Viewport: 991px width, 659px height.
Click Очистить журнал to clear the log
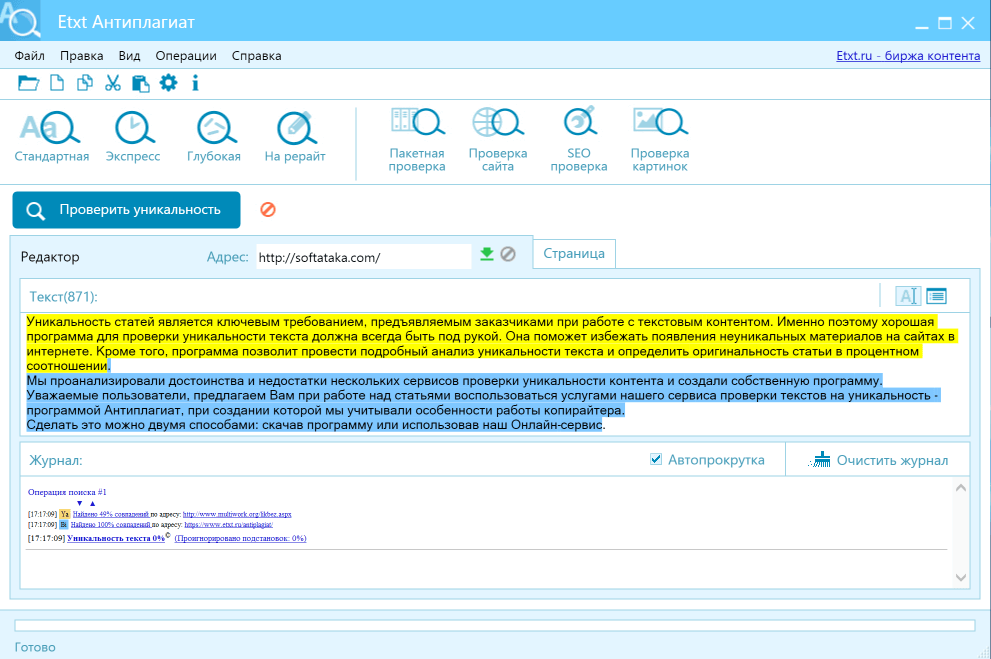880,460
